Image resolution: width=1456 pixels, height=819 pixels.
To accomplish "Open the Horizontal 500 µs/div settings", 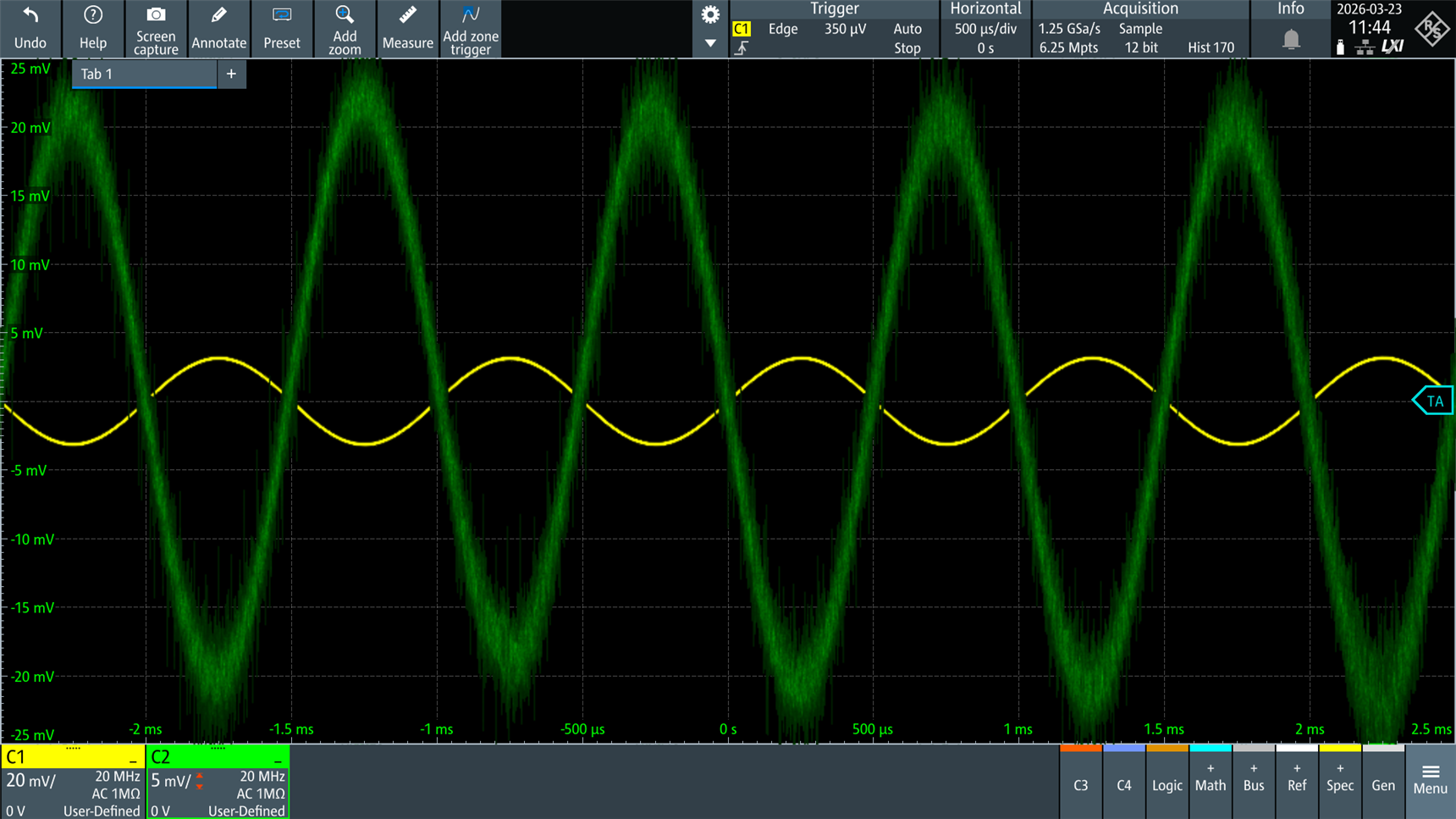I will pos(985,29).
